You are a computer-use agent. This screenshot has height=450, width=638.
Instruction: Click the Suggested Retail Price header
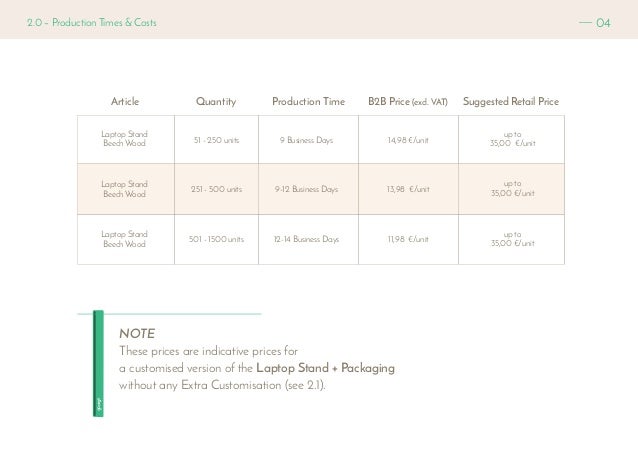[x=512, y=102]
